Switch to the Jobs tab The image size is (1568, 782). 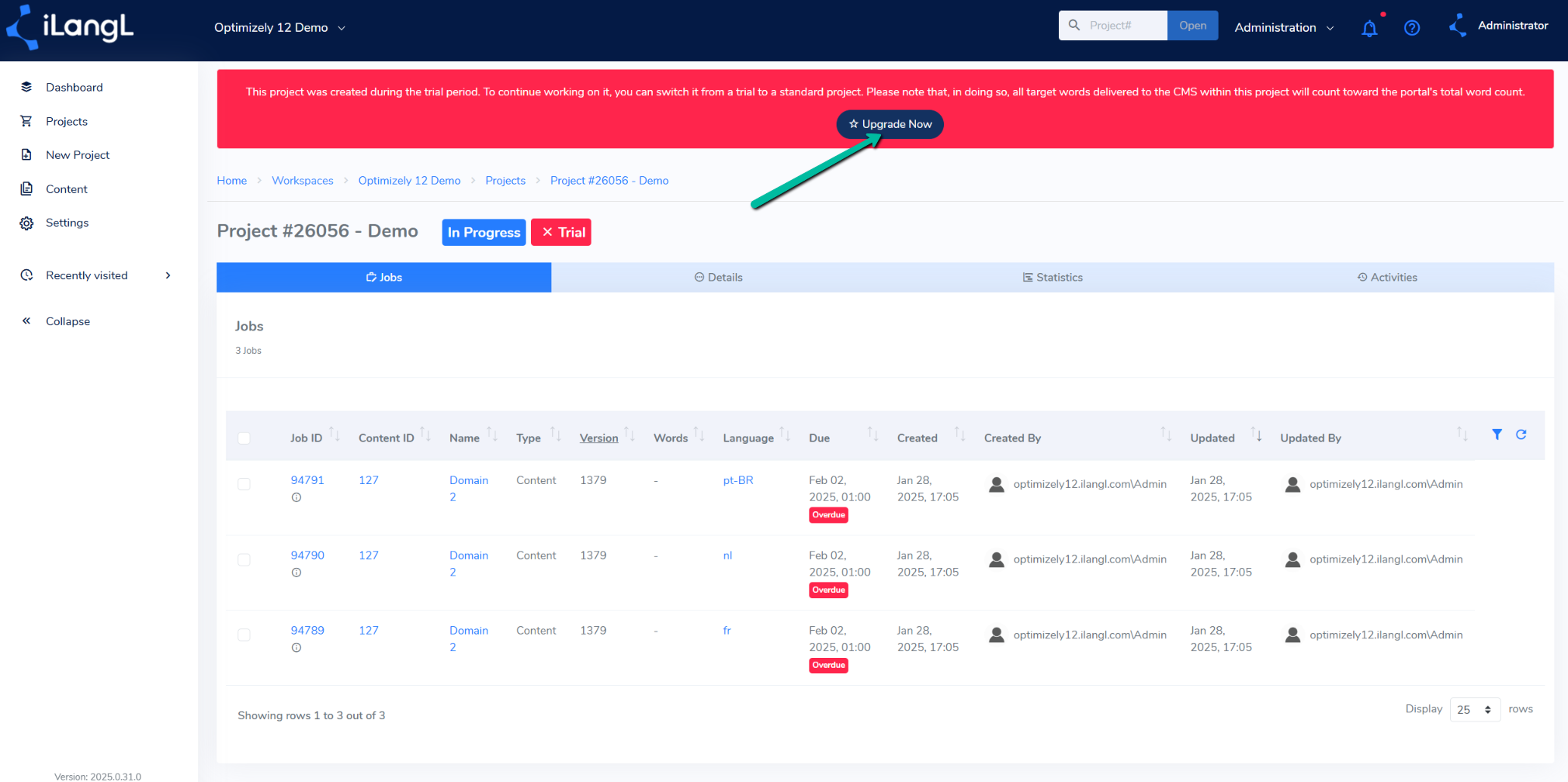[384, 277]
